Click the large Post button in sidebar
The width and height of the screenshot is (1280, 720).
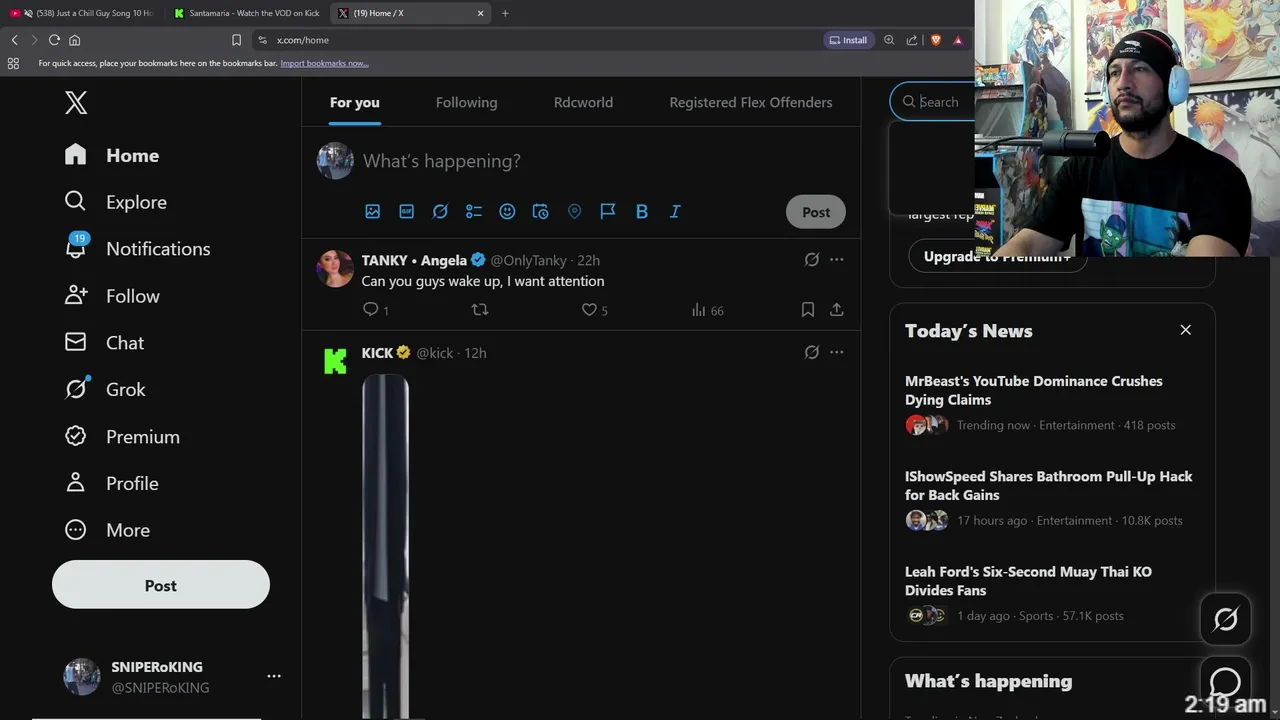161,585
